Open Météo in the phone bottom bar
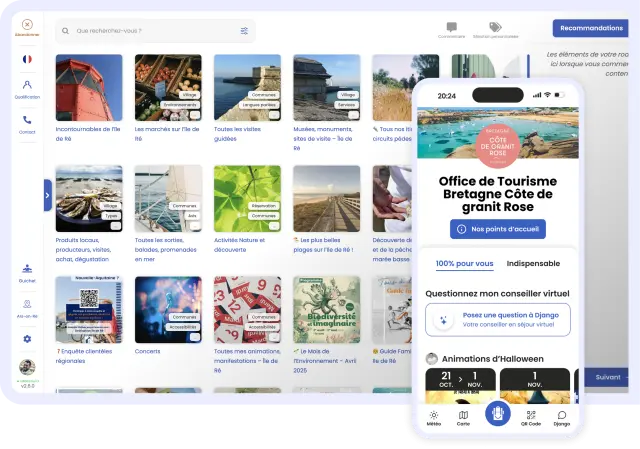The height and width of the screenshot is (449, 640). (433, 417)
